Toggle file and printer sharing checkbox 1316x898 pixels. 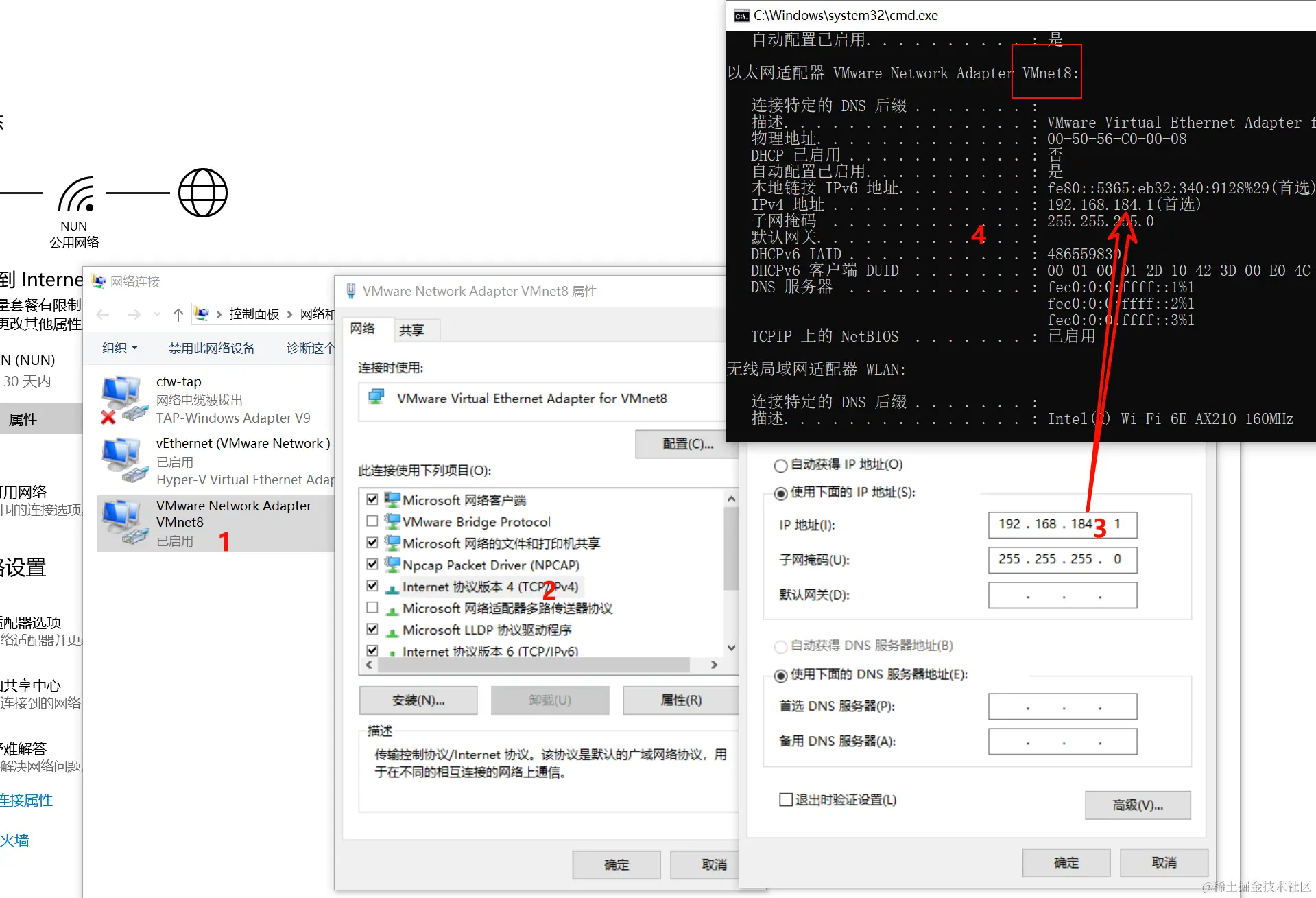pos(372,543)
